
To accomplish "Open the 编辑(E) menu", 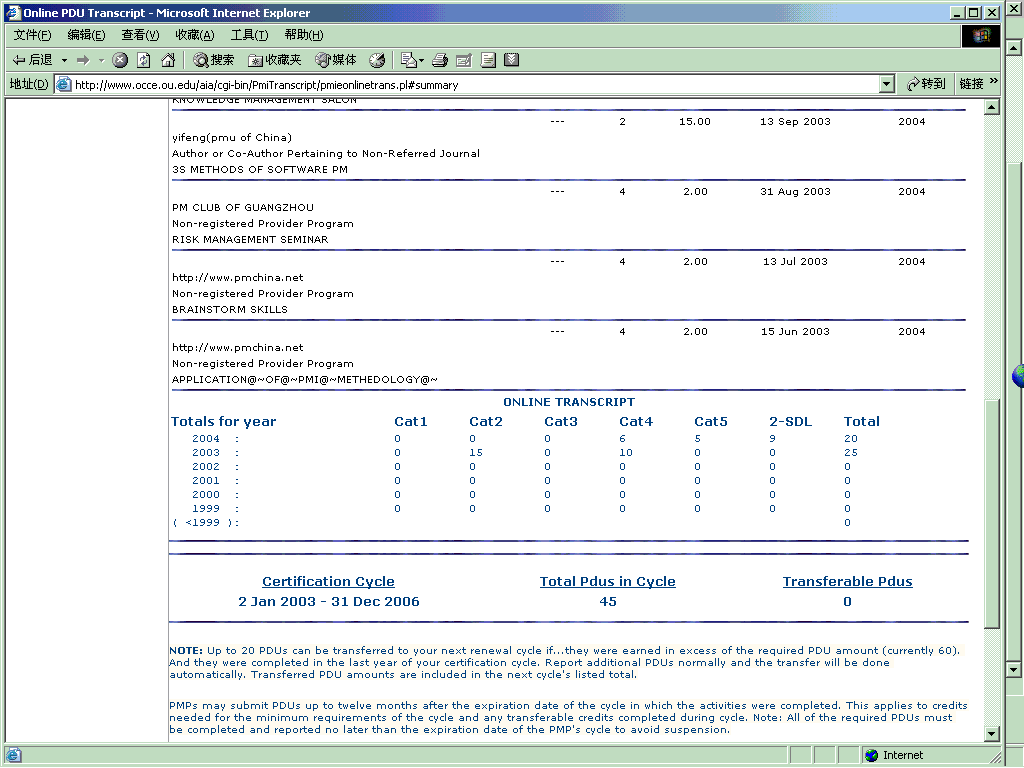I will tap(86, 35).
